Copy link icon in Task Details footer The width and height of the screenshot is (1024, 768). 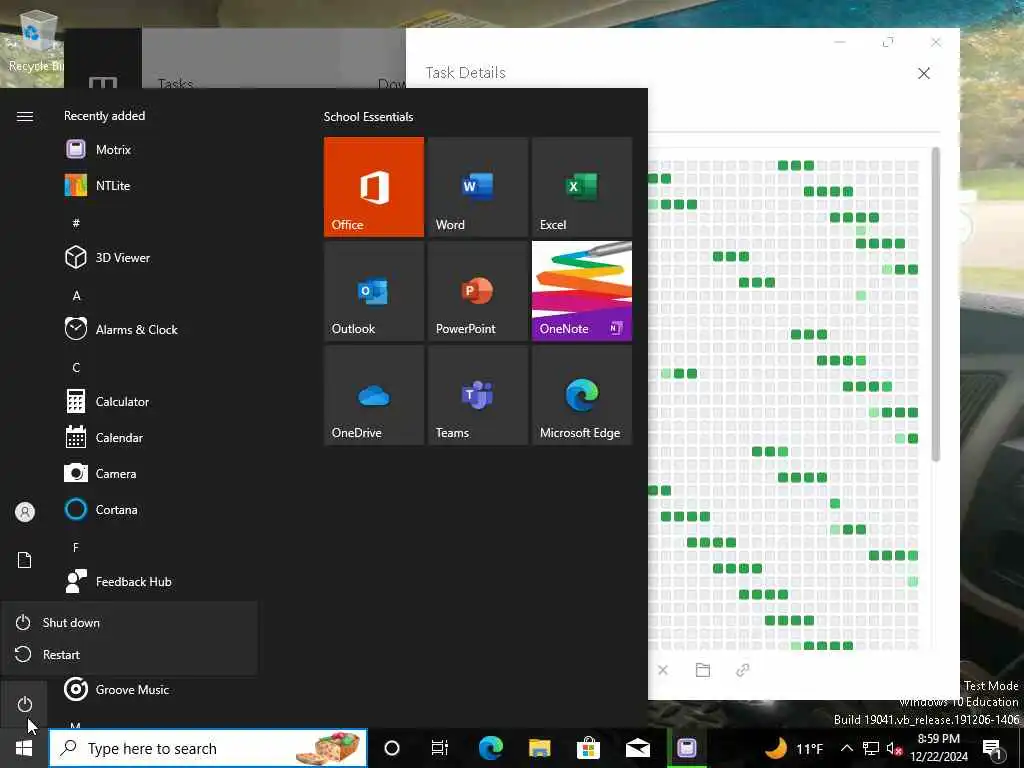743,670
